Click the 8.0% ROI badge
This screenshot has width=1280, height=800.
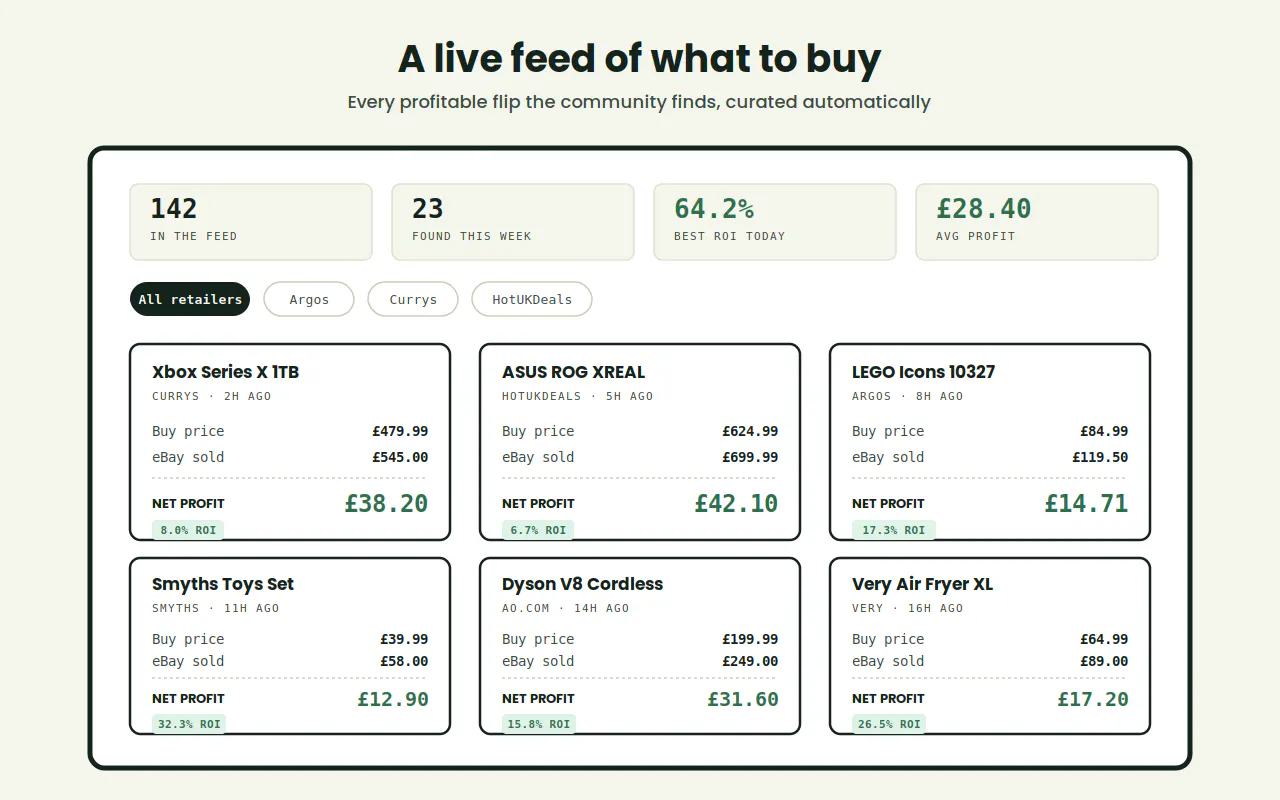click(188, 530)
